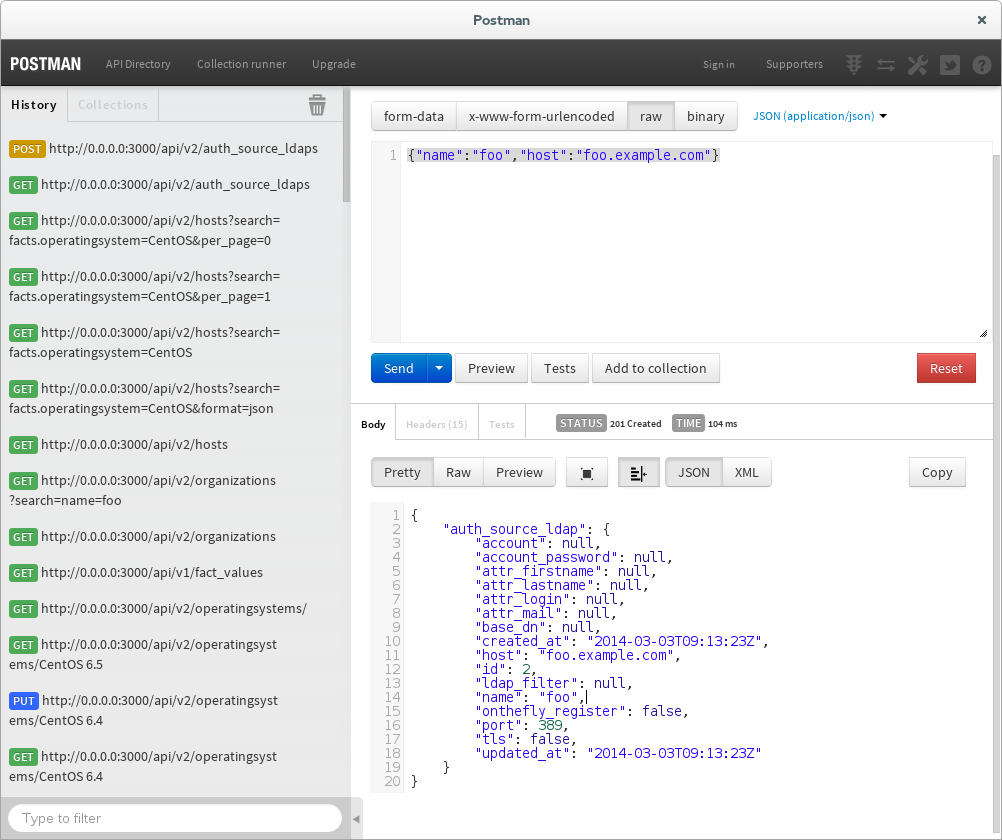Click the fullscreen response icon
The image size is (1002, 840).
point(587,473)
